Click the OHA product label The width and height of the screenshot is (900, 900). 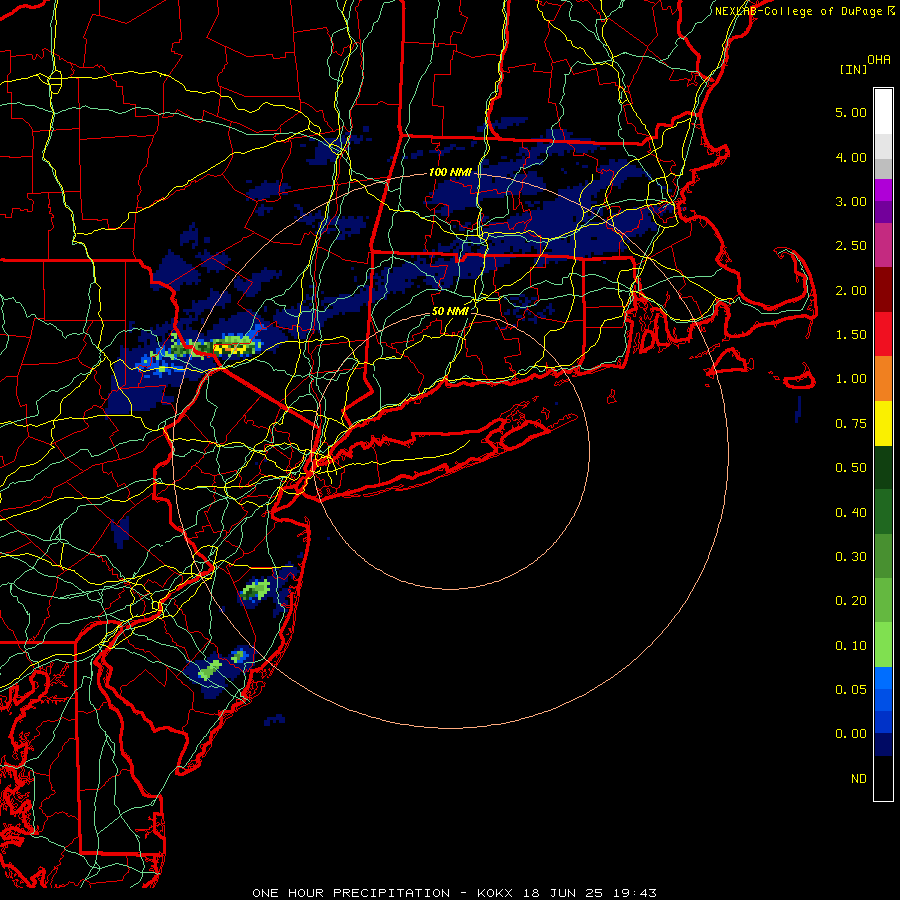click(879, 60)
